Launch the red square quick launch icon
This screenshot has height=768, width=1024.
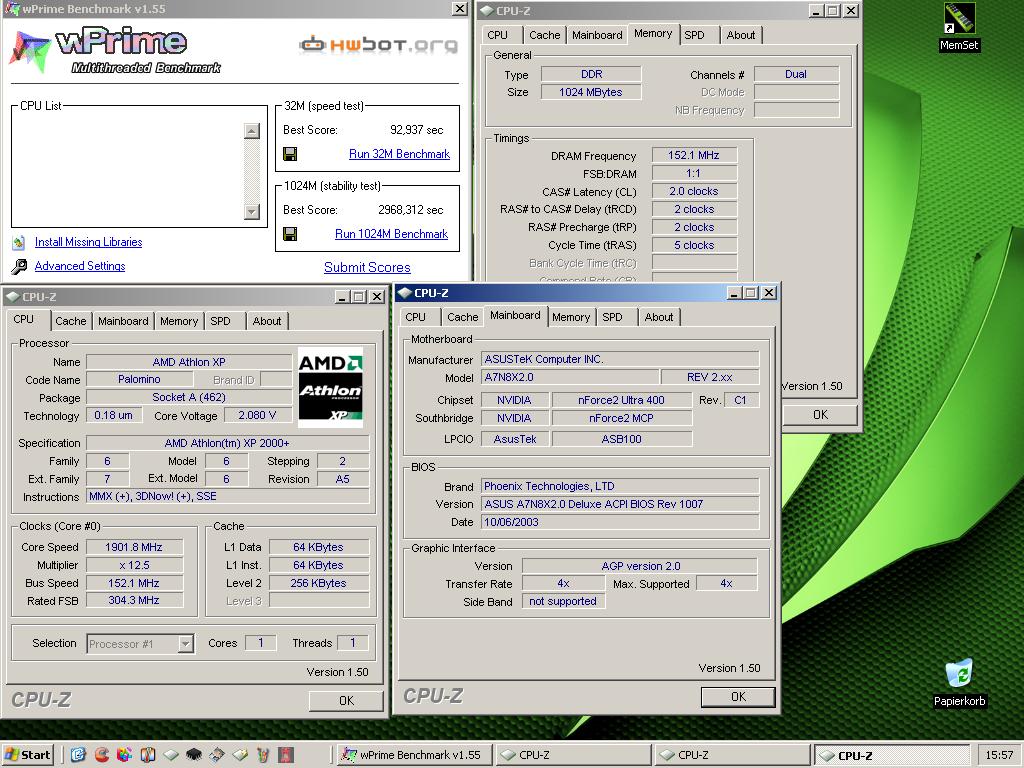[286, 755]
